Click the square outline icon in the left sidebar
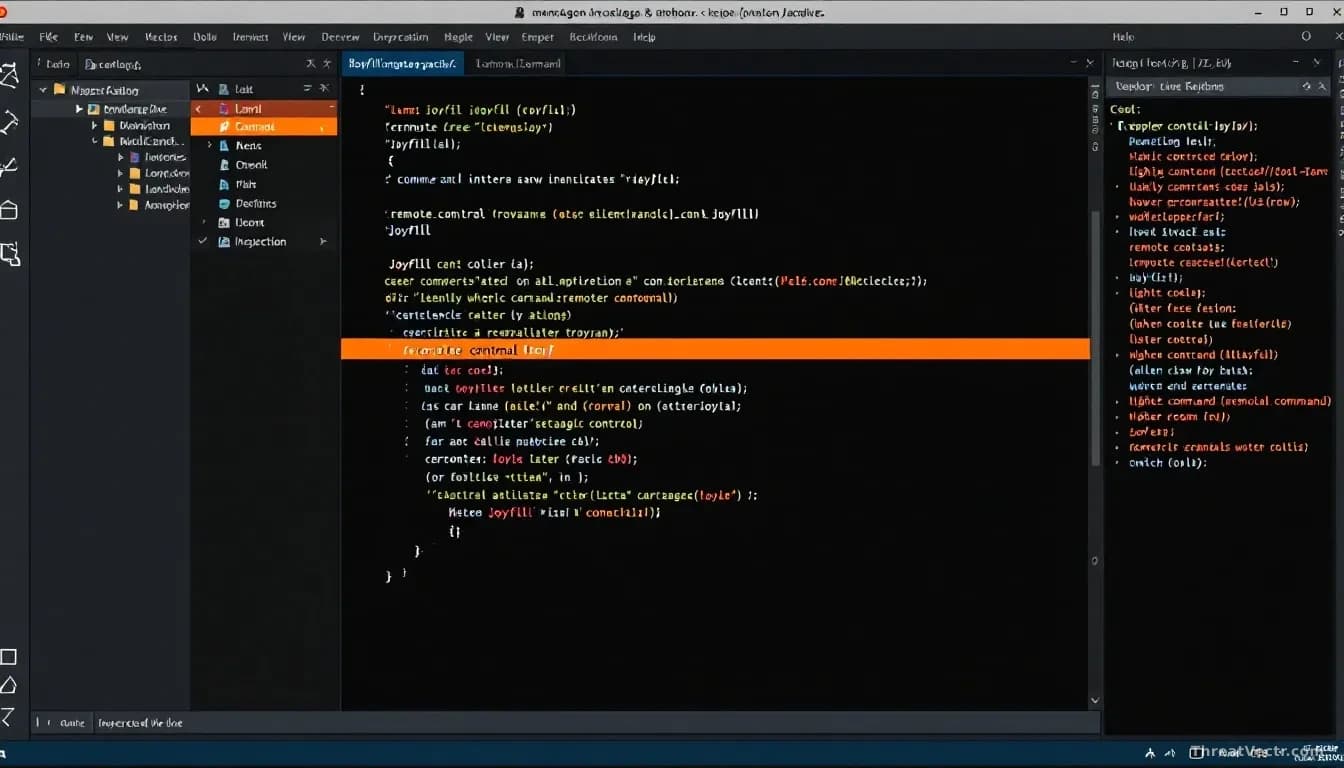1344x768 pixels. (x=8, y=657)
